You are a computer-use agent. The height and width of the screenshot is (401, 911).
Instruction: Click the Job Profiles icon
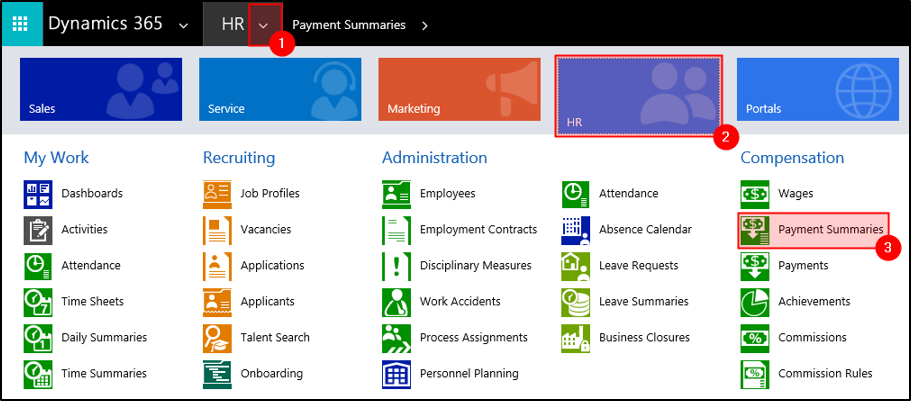(x=217, y=194)
